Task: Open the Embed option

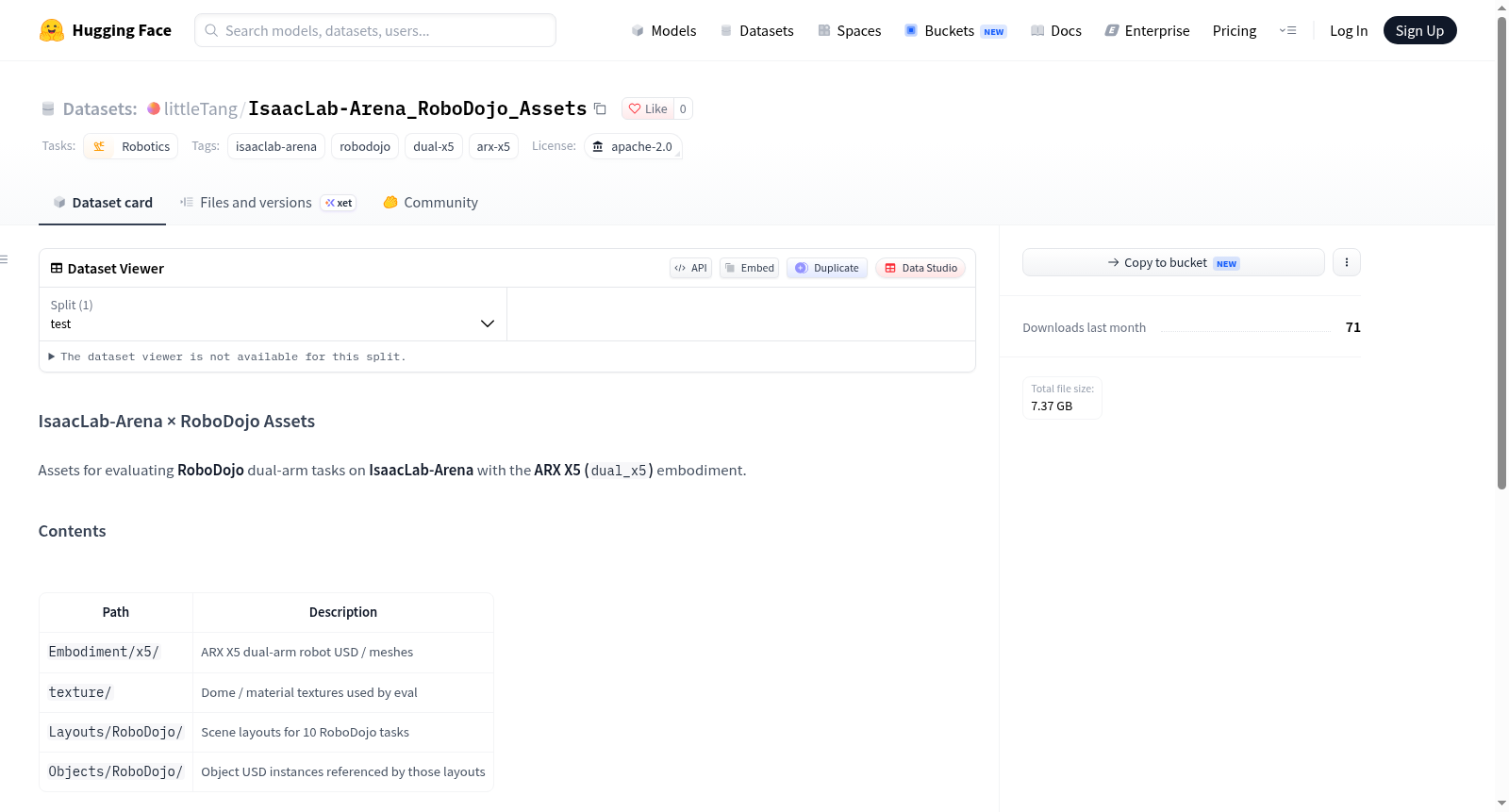Action: (x=750, y=268)
